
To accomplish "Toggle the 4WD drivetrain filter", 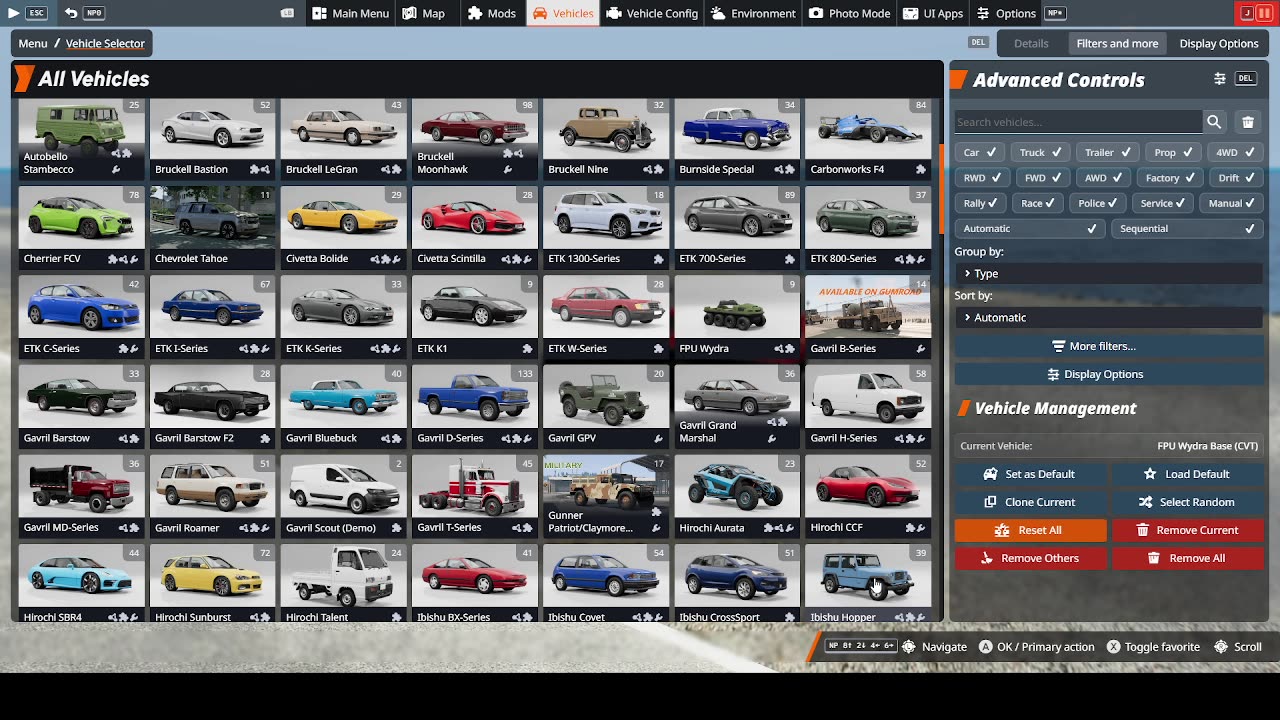I will 1233,152.
